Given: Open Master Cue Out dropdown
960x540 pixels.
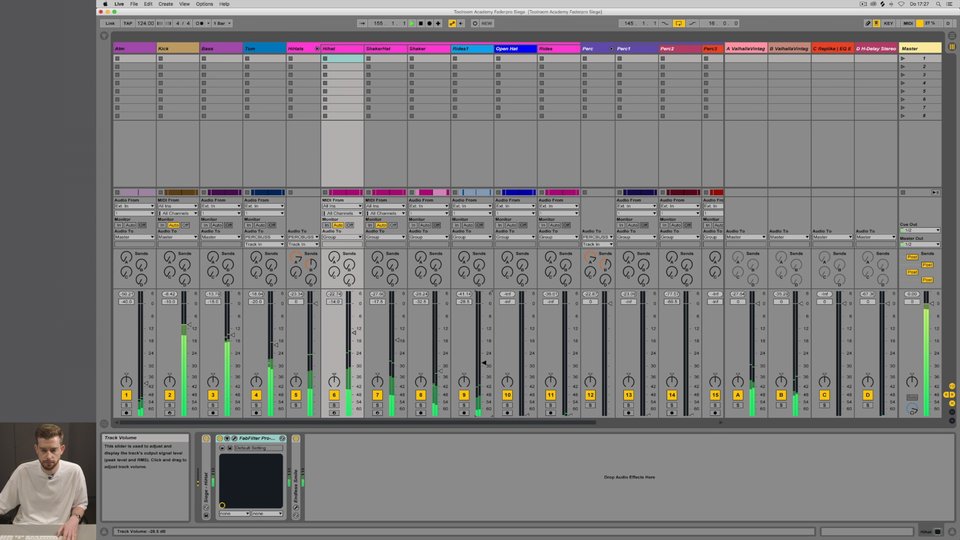Looking at the screenshot, I should [x=920, y=230].
